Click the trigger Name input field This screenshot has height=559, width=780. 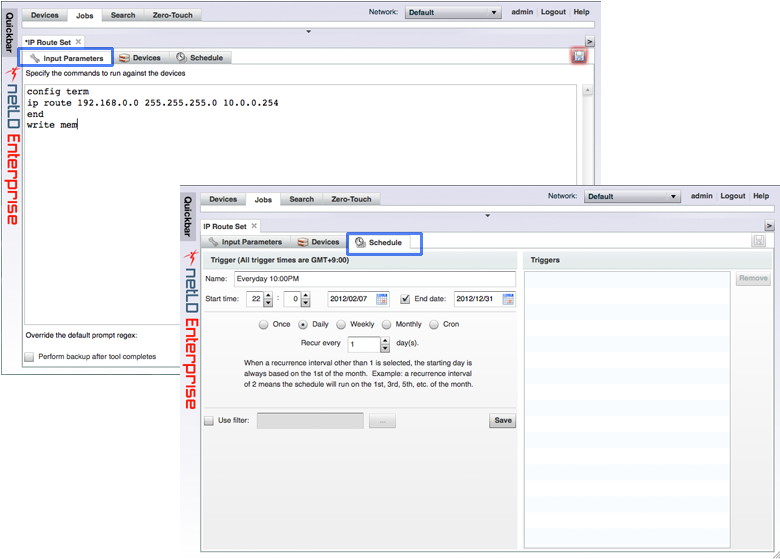point(375,279)
